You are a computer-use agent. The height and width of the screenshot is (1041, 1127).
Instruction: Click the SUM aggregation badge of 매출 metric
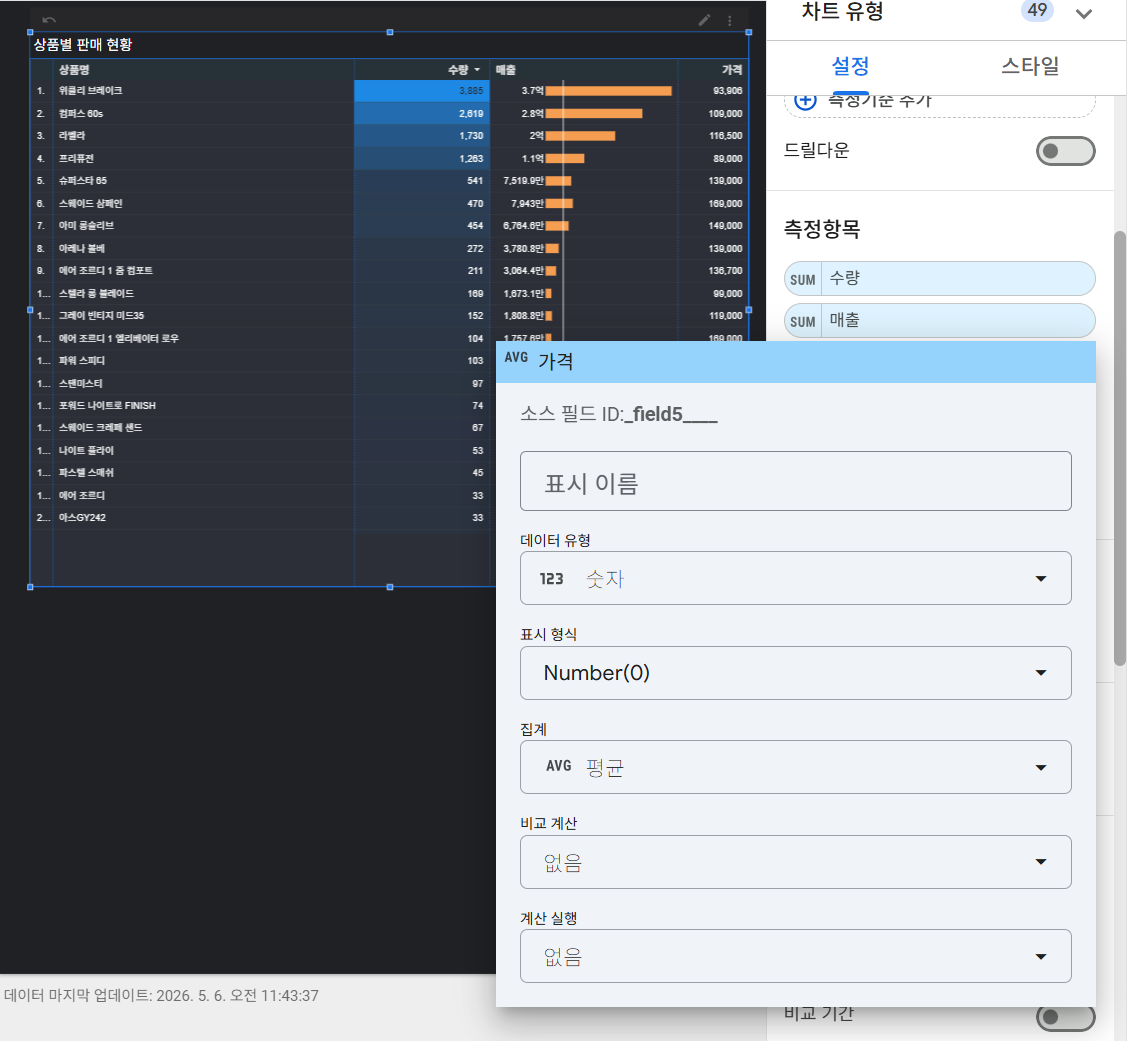coord(803,321)
